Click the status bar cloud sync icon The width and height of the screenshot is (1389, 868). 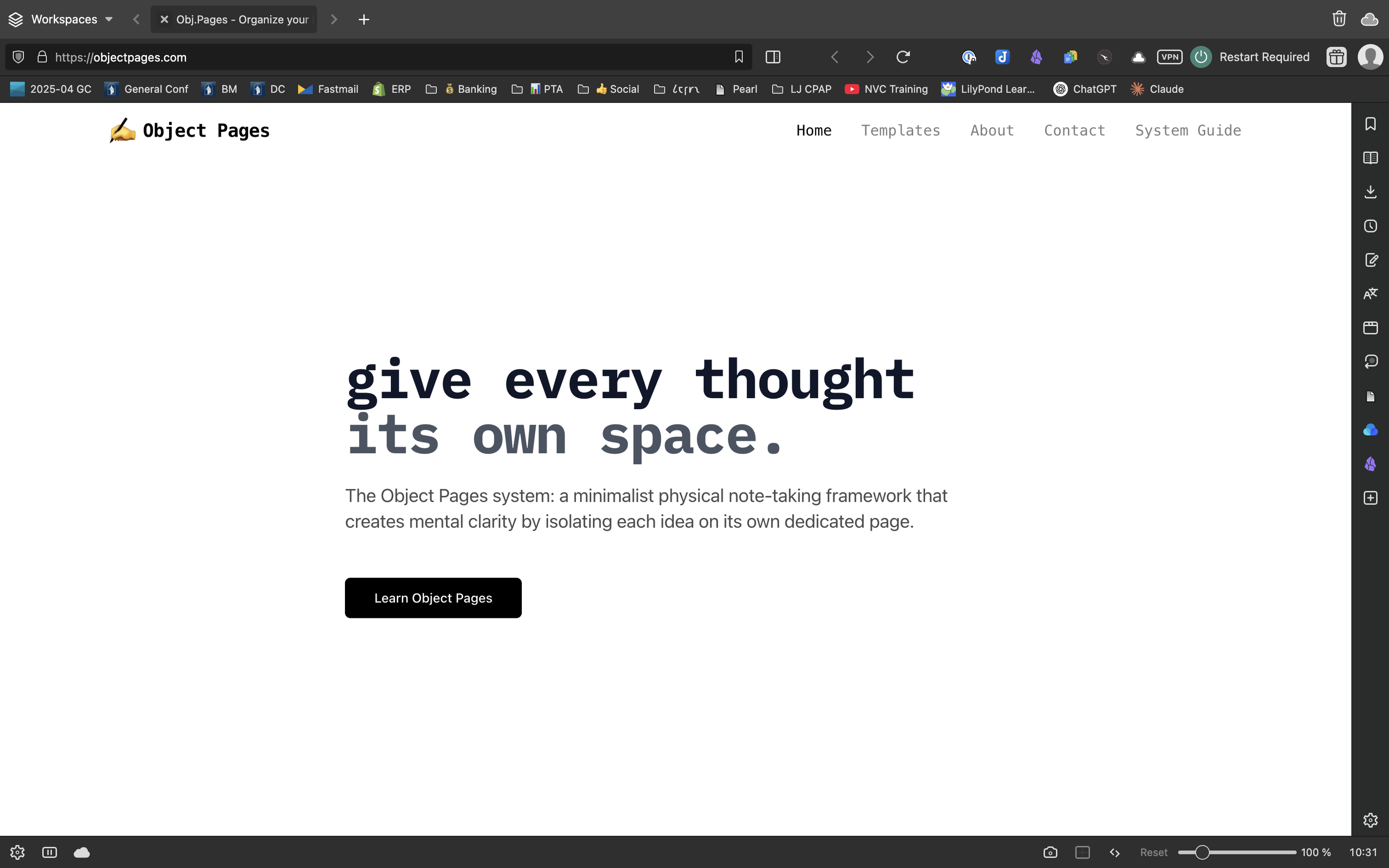coord(81,852)
